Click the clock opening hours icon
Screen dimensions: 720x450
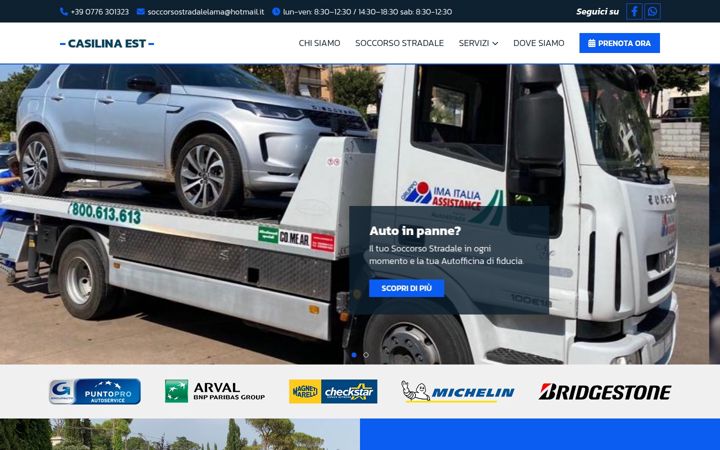point(276,11)
